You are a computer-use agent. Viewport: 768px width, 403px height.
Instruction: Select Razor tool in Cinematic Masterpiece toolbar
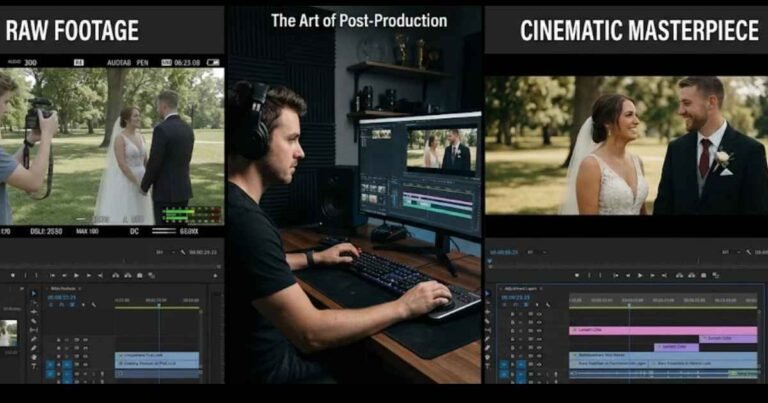[x=487, y=321]
